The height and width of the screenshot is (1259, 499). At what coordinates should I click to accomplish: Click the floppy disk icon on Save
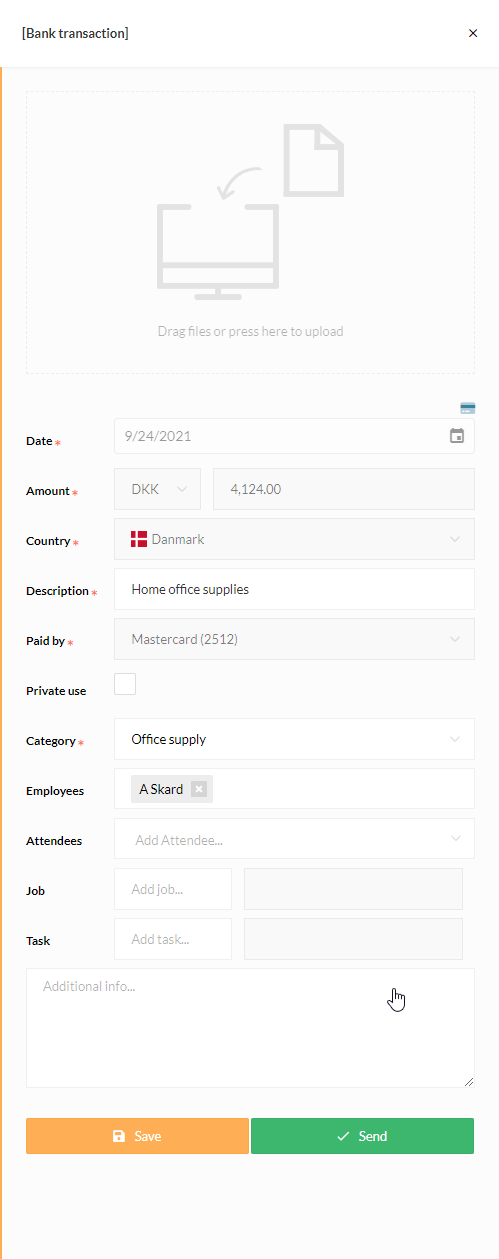tap(119, 1136)
